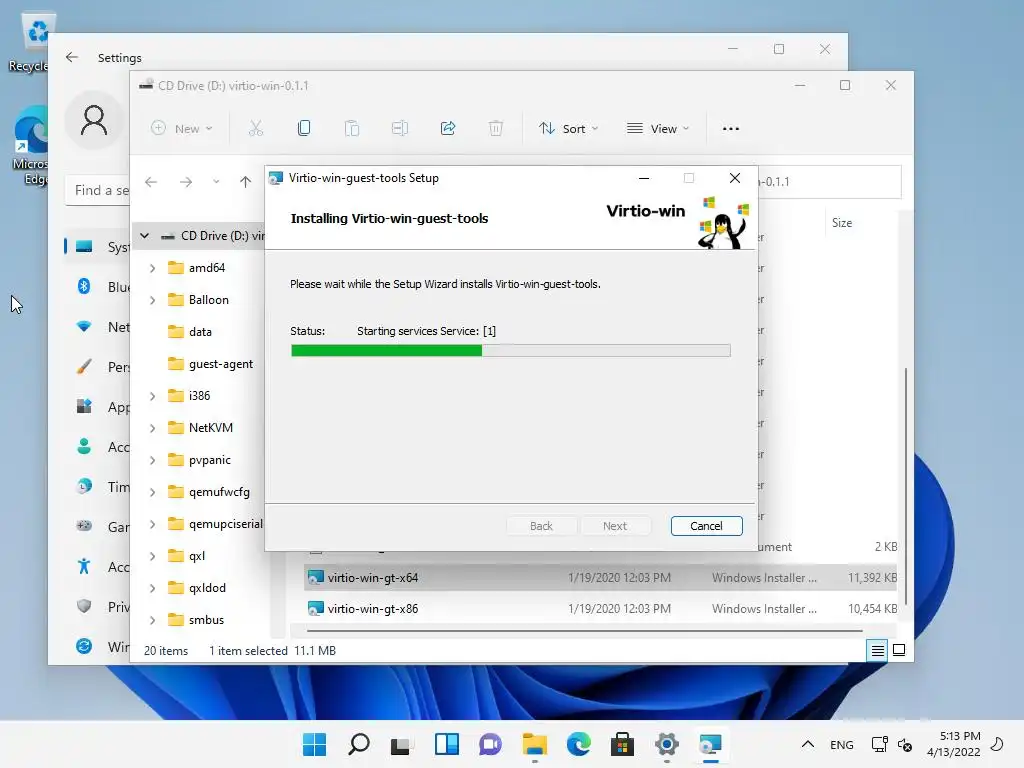
Task: Open the Windows Start menu
Action: click(314, 744)
